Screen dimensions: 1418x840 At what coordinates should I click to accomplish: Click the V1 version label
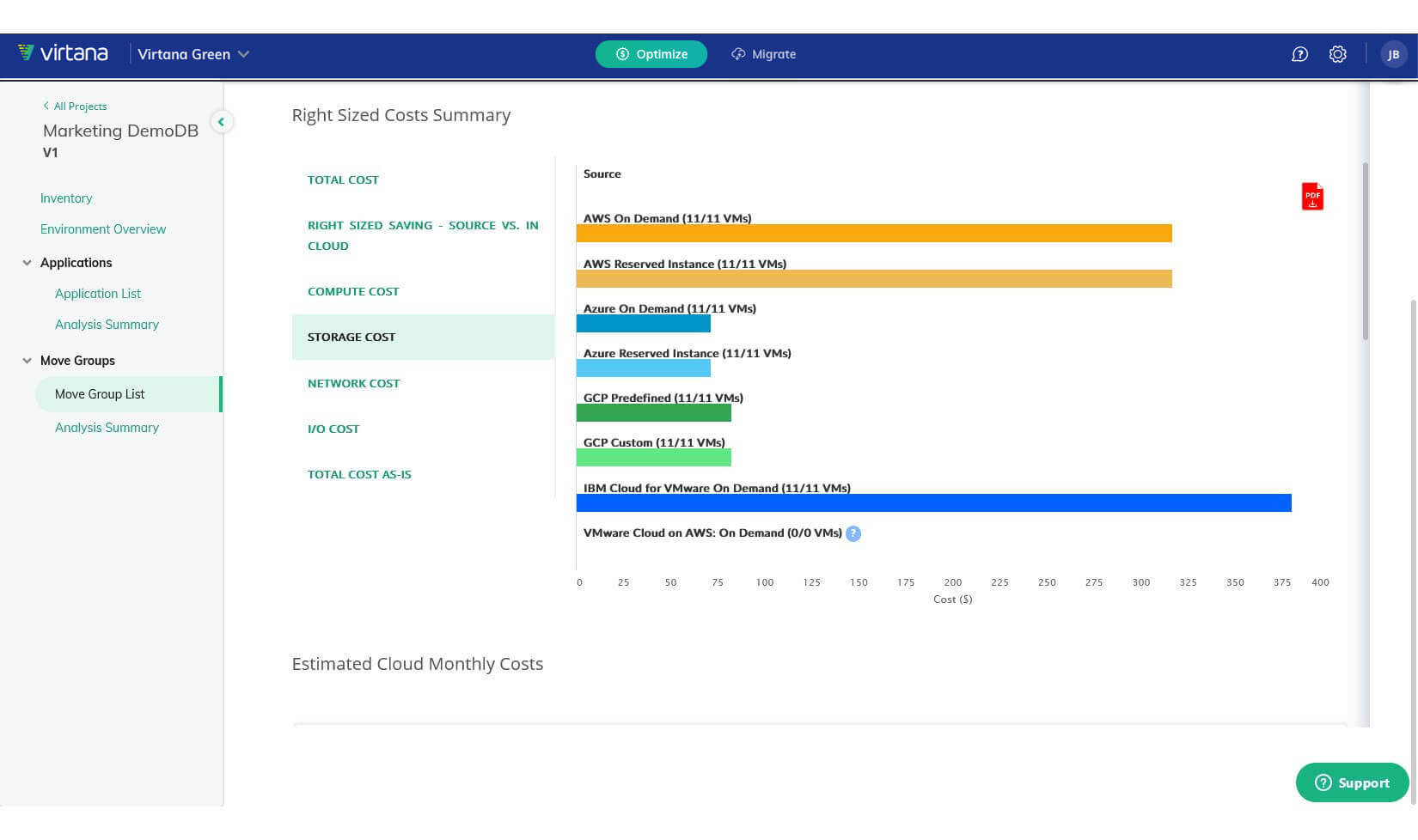pos(50,153)
